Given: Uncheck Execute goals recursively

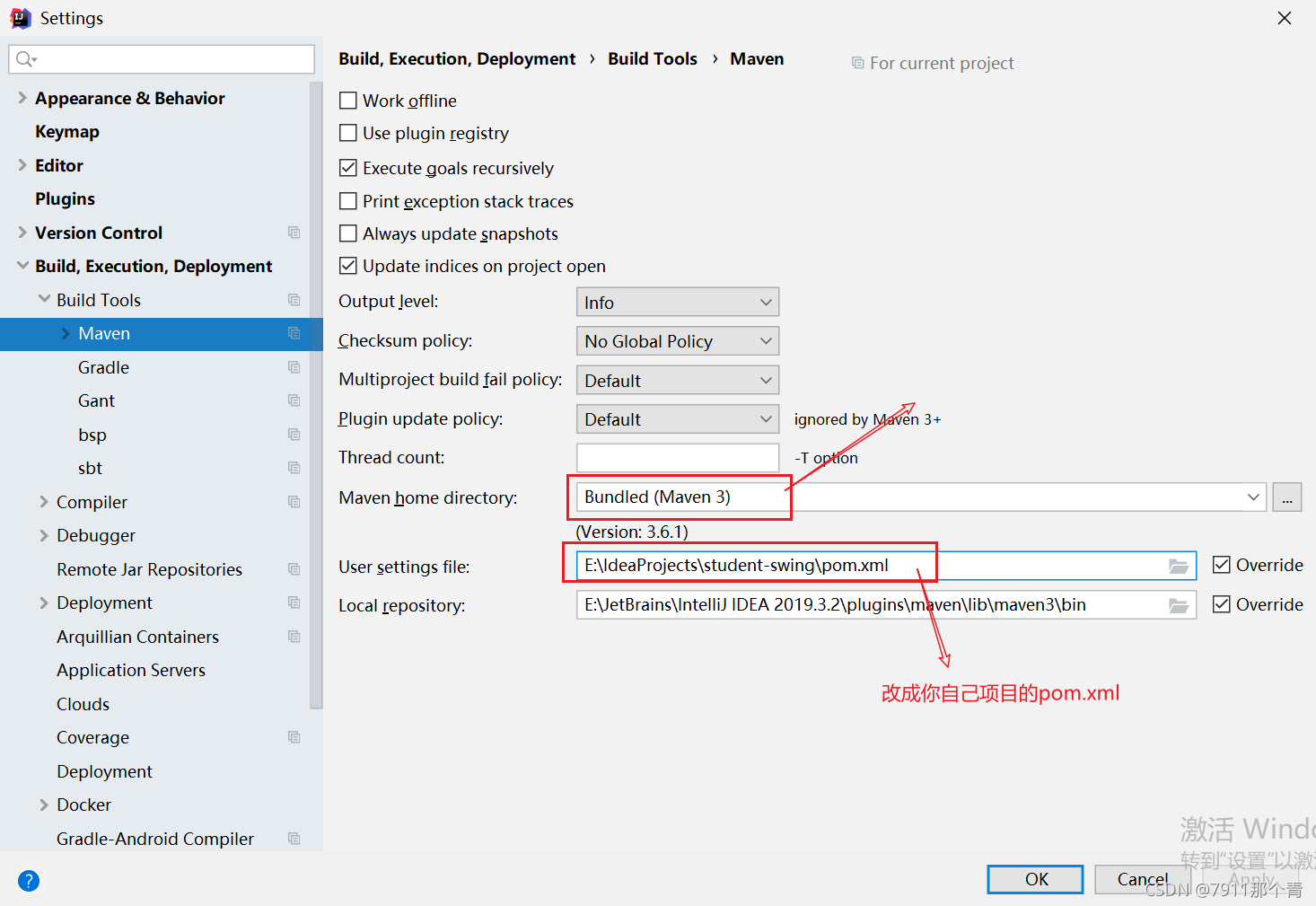Looking at the screenshot, I should (x=348, y=168).
